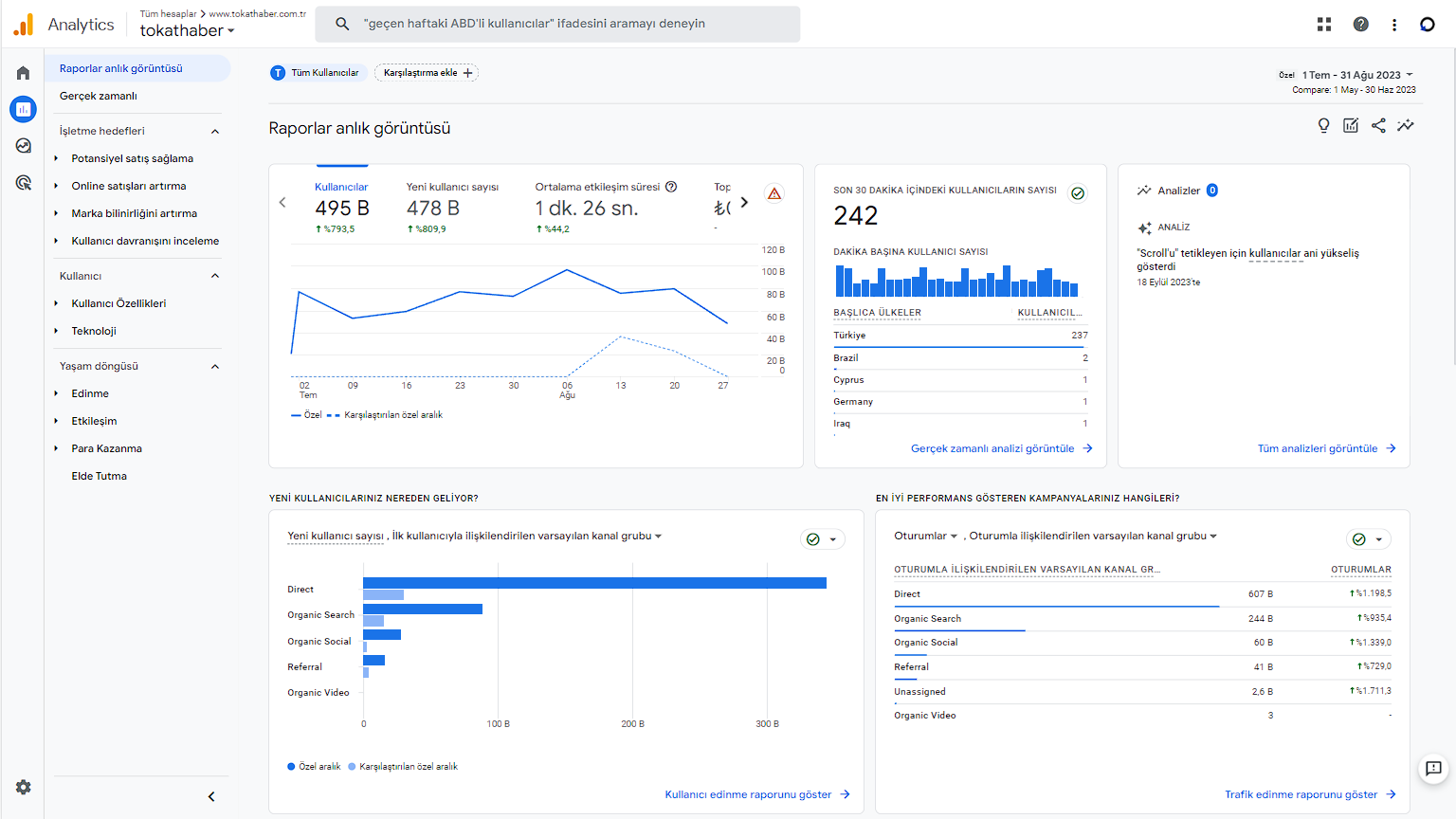Collapse the İşletme hedefleri section
This screenshot has width=1456, height=819.
coord(215,132)
